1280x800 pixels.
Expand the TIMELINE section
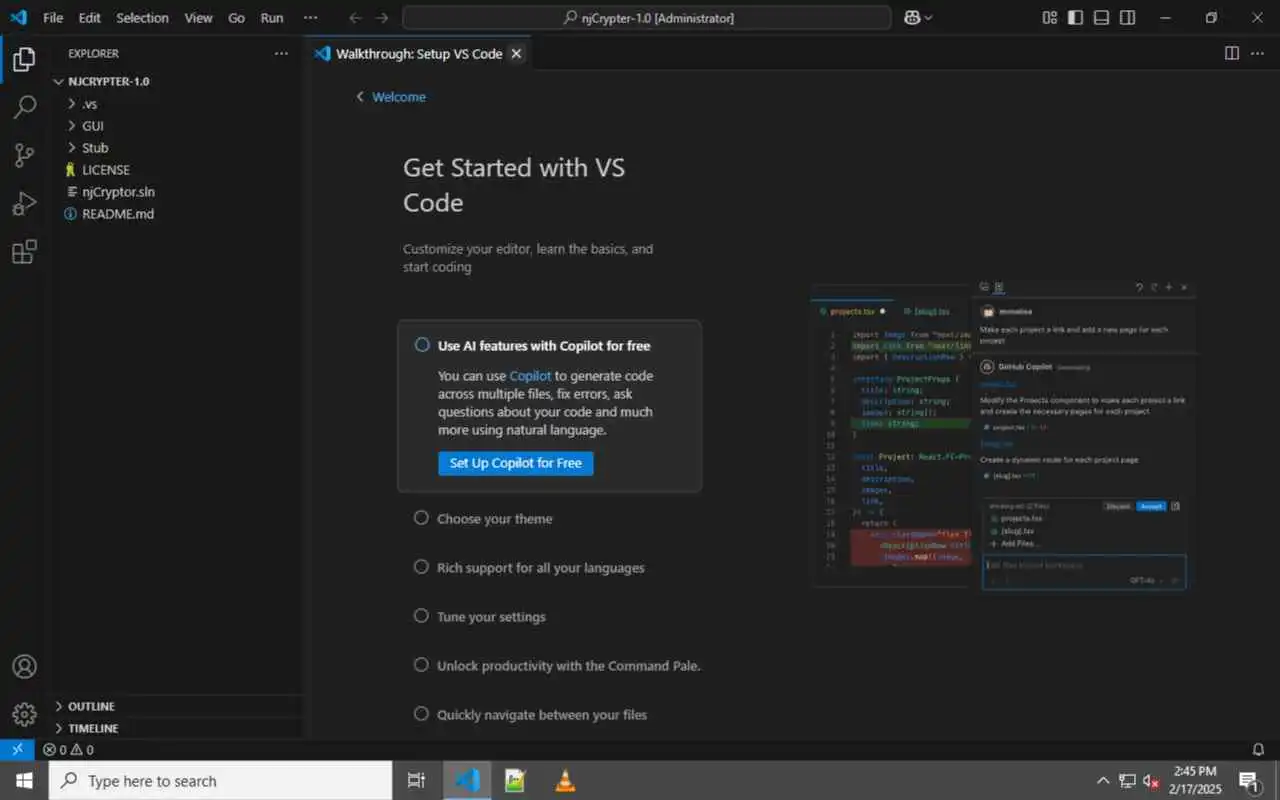179,728
